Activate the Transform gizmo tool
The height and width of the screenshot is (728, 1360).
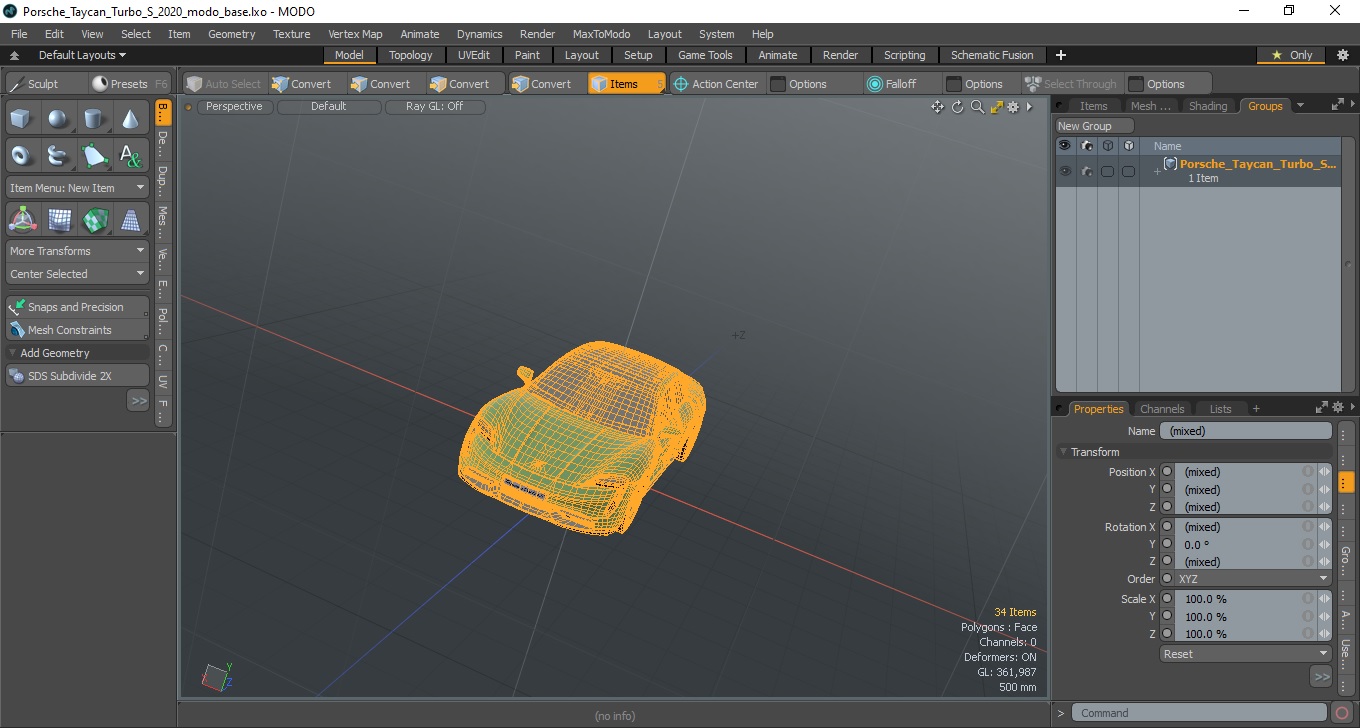[x=22, y=219]
